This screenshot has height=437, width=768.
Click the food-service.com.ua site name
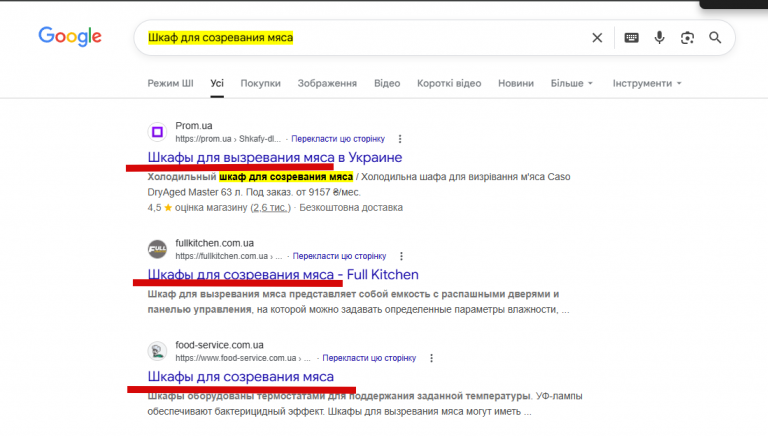[x=219, y=345]
